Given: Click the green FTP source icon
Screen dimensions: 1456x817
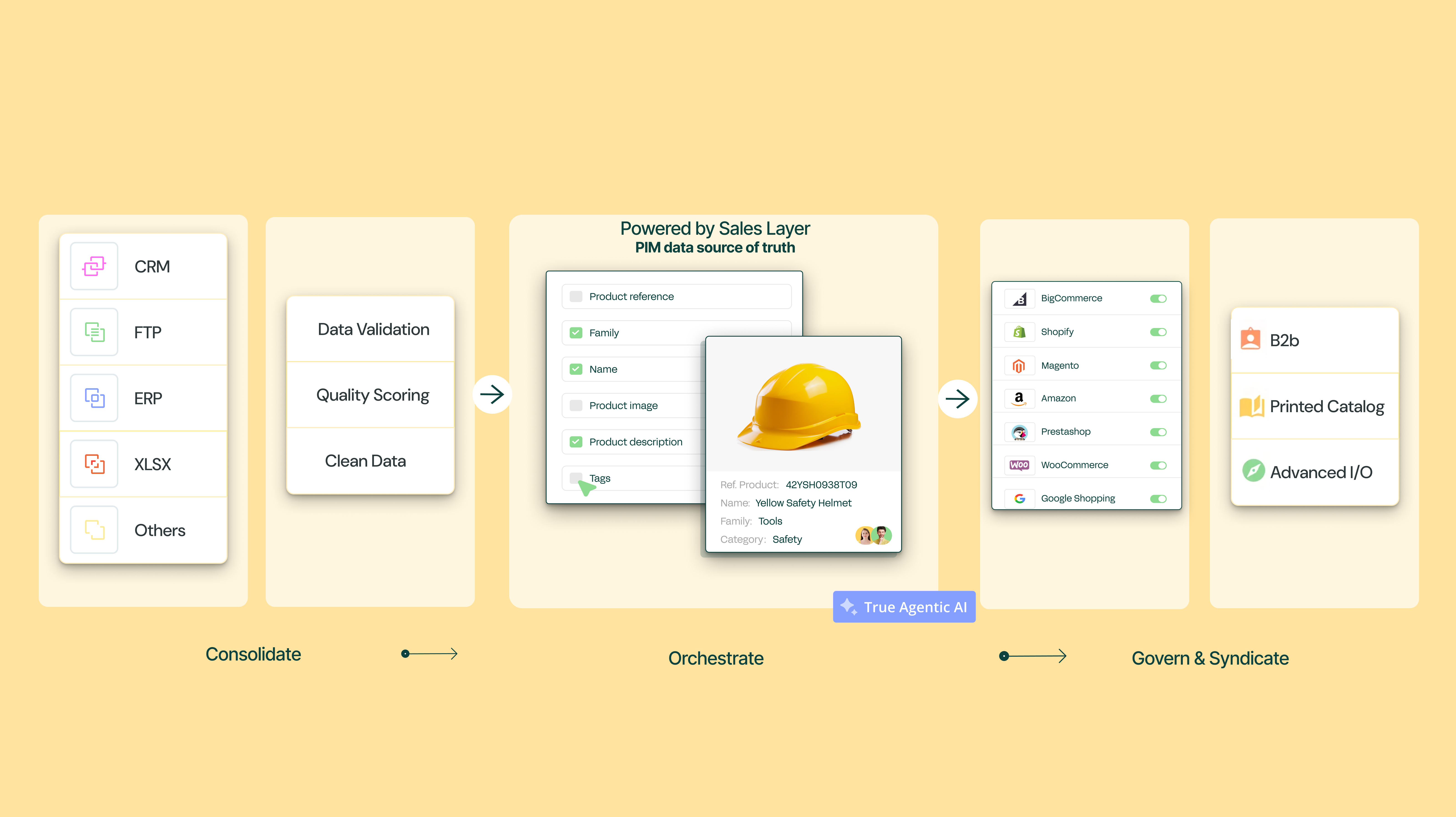Looking at the screenshot, I should [94, 332].
